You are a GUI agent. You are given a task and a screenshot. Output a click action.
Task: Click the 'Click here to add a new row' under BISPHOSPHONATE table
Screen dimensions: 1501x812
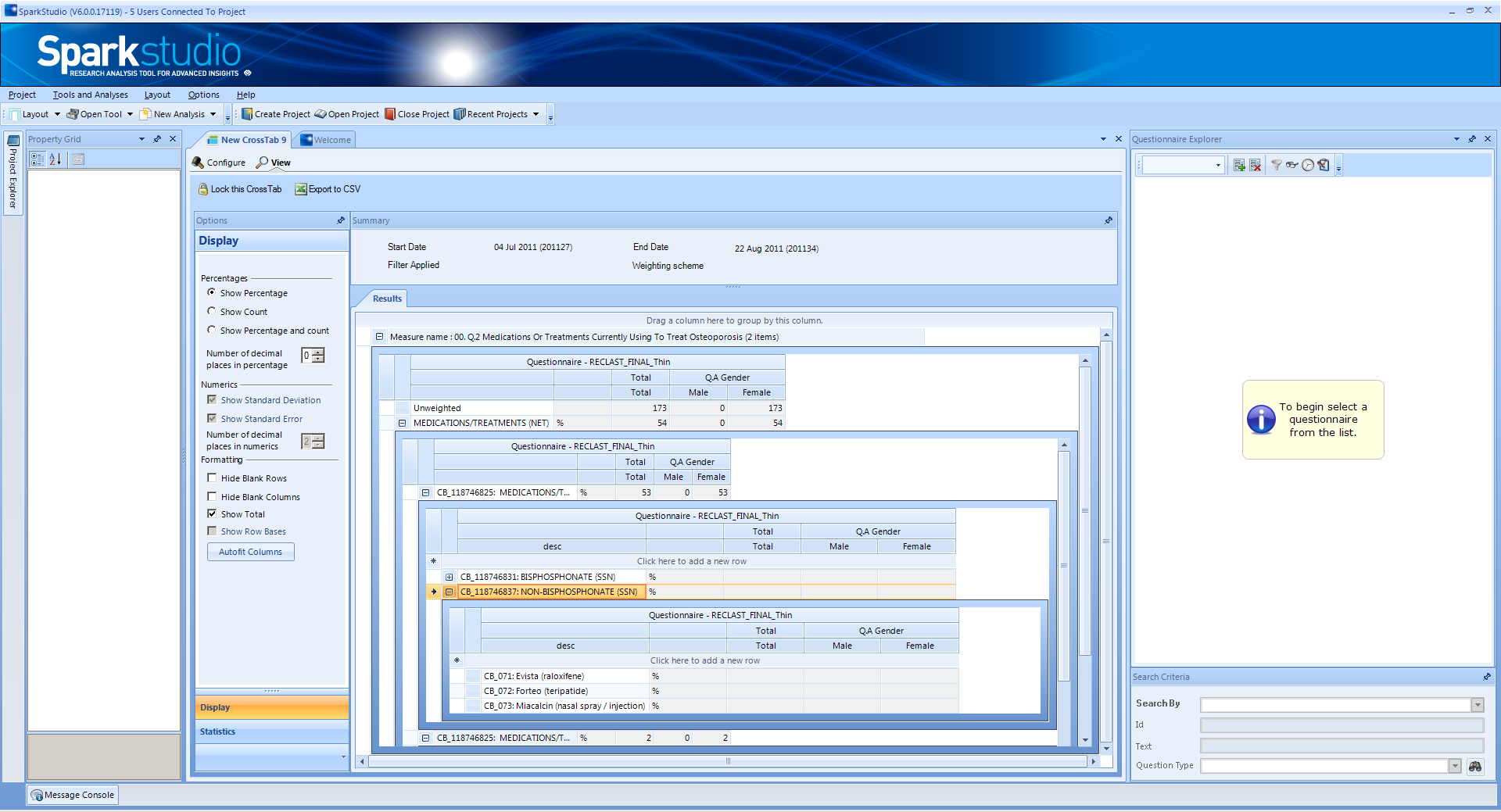tap(691, 561)
